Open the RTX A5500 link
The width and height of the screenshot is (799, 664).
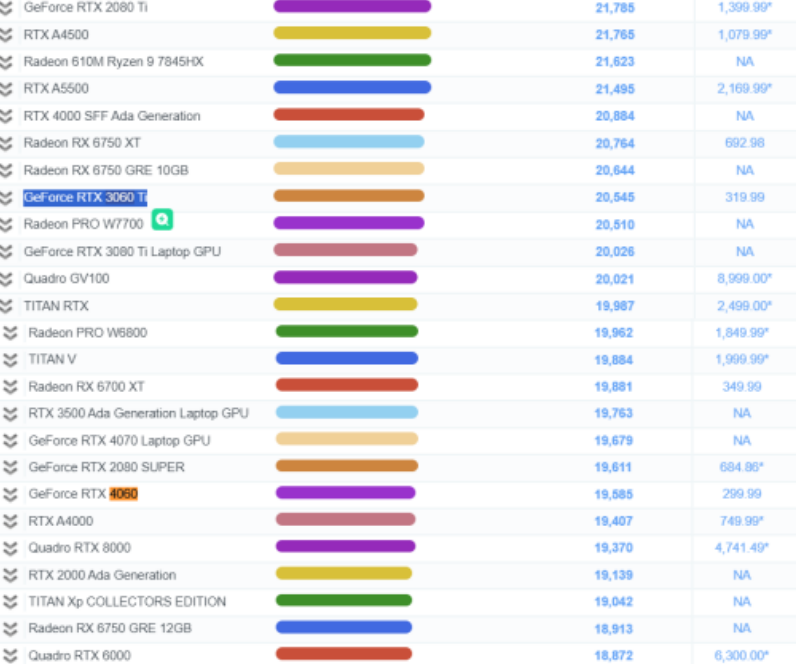[56, 89]
